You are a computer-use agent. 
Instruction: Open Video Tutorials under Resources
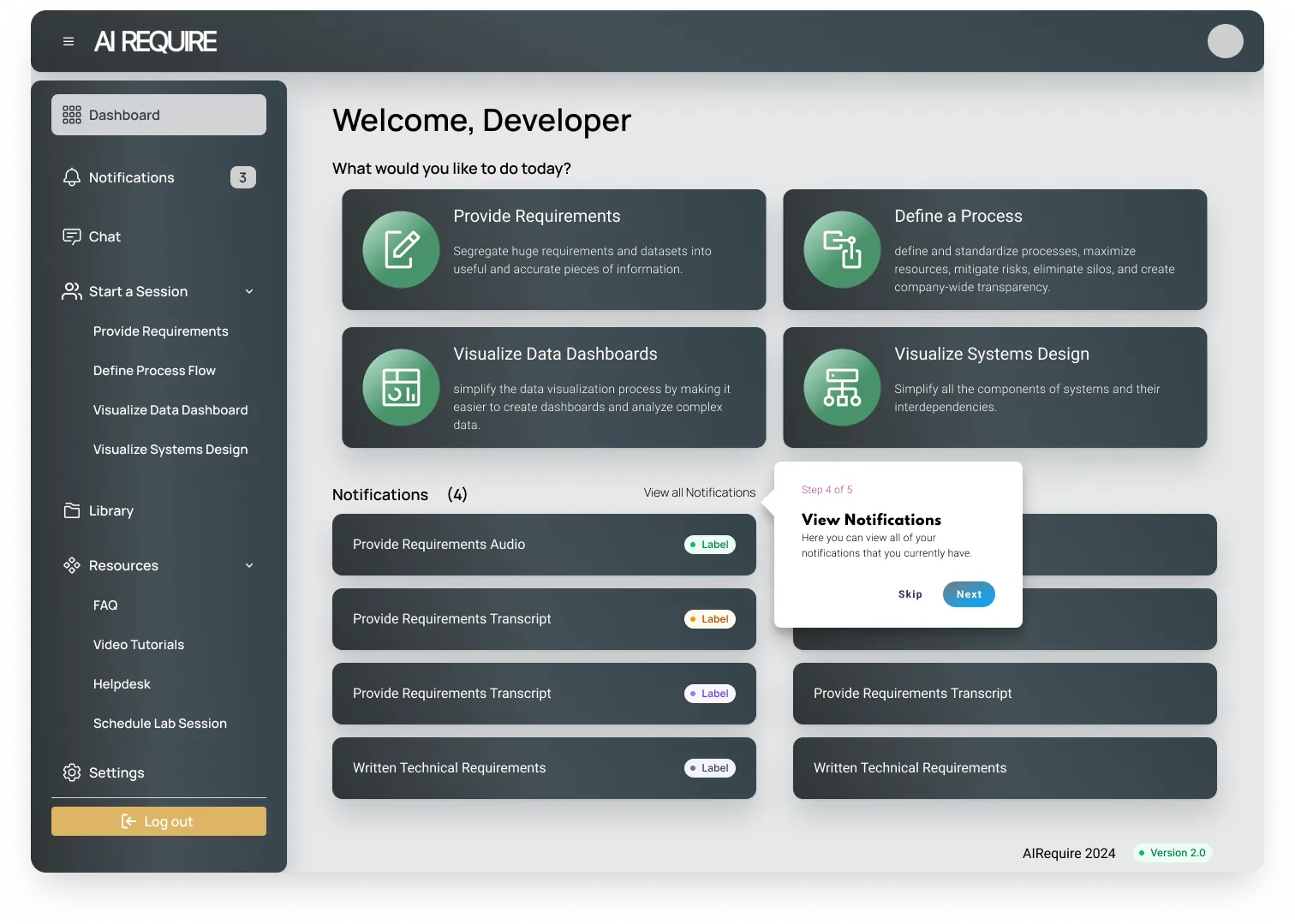tap(139, 645)
